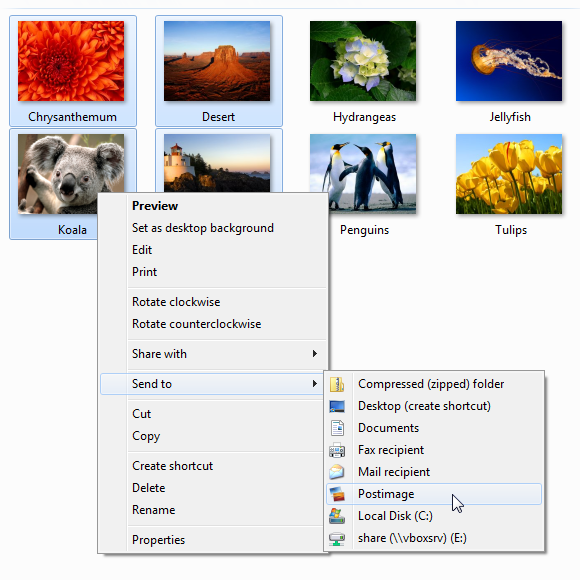Click the Documents icon in the Send to submenu
The width and height of the screenshot is (580, 580).
point(337,428)
